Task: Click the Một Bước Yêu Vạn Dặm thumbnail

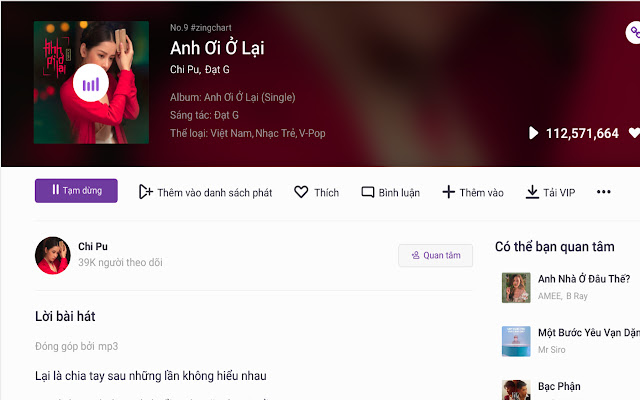Action: click(516, 341)
